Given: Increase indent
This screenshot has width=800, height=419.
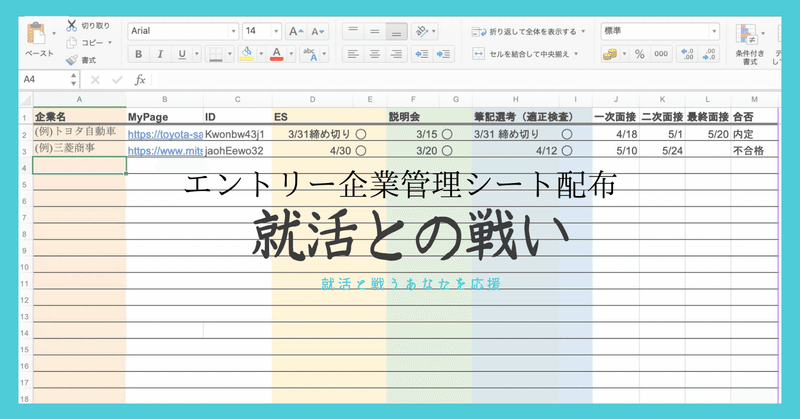Looking at the screenshot, I should [x=444, y=54].
